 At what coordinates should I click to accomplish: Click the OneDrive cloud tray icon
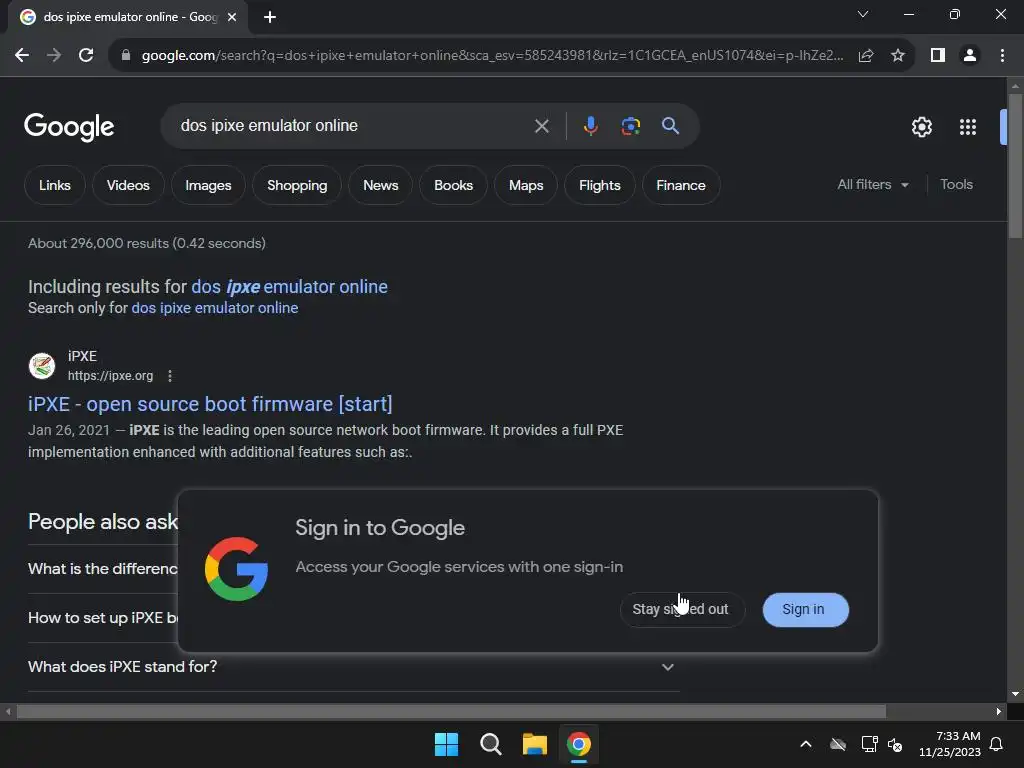[838, 744]
